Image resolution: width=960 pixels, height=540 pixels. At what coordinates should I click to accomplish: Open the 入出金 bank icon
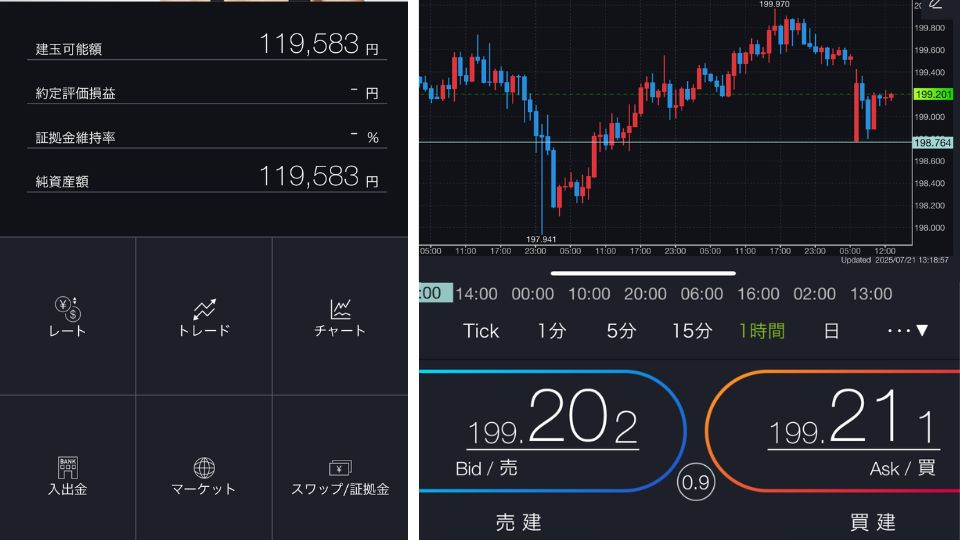tap(68, 475)
